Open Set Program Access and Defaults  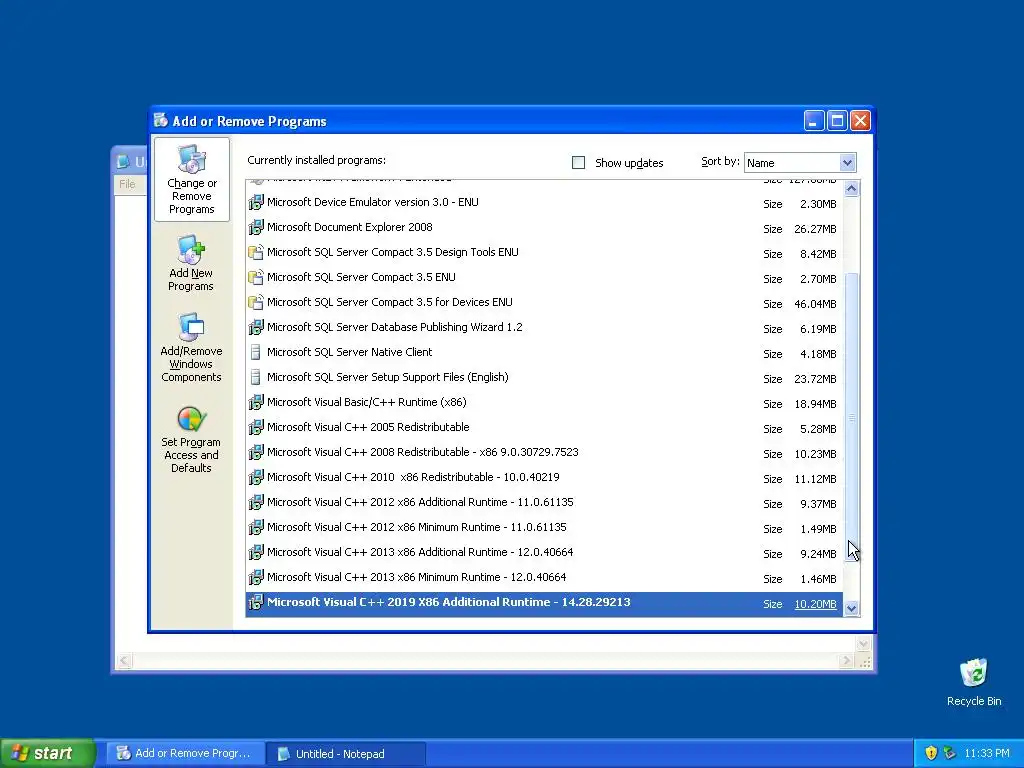[191, 439]
